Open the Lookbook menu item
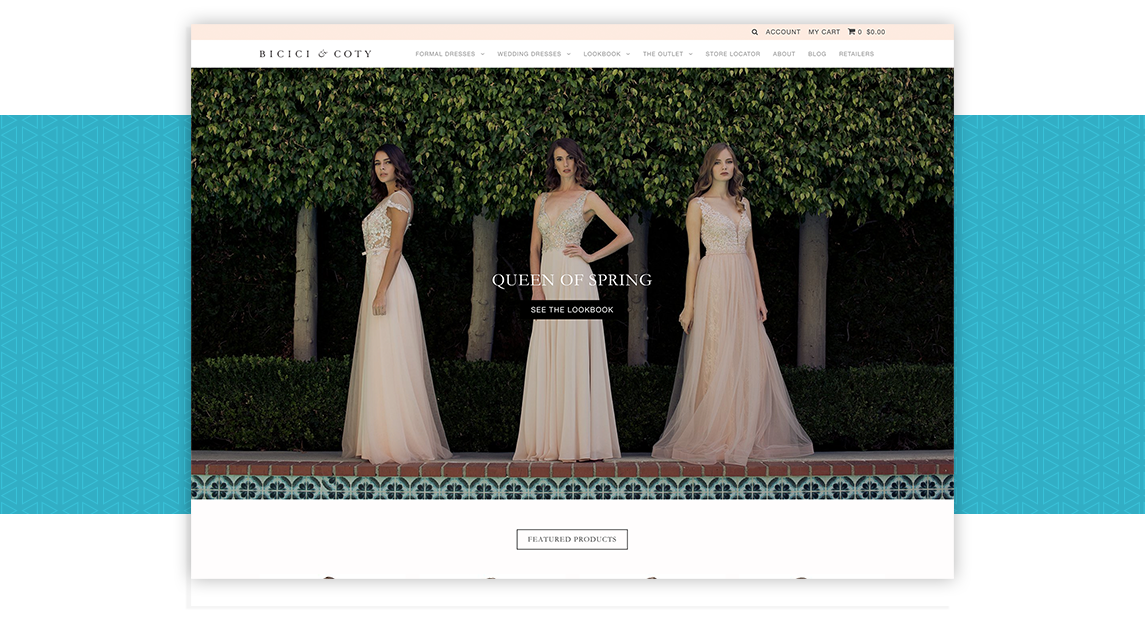 [x=602, y=54]
